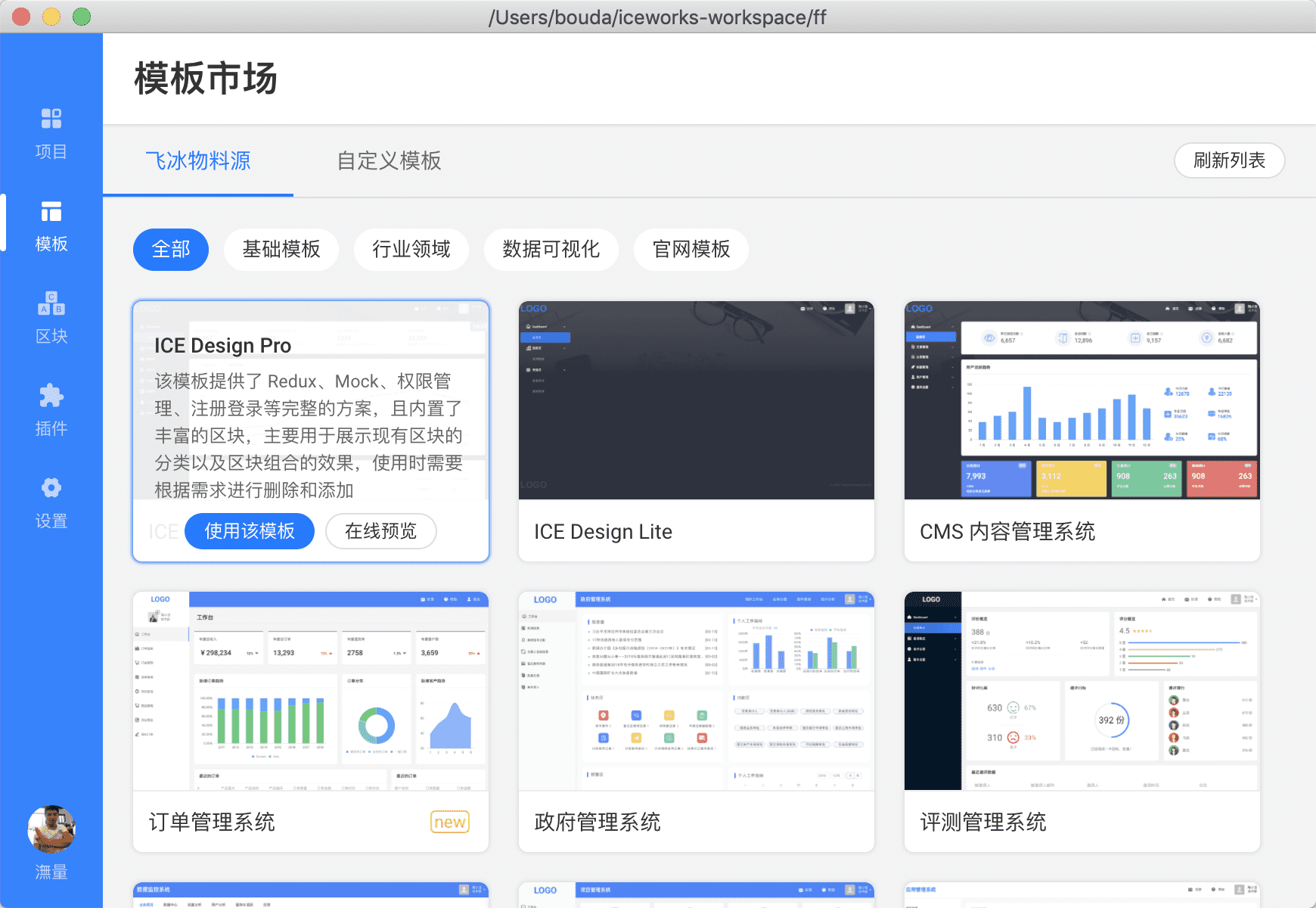Click the 评测管理系统 title text

point(983,822)
